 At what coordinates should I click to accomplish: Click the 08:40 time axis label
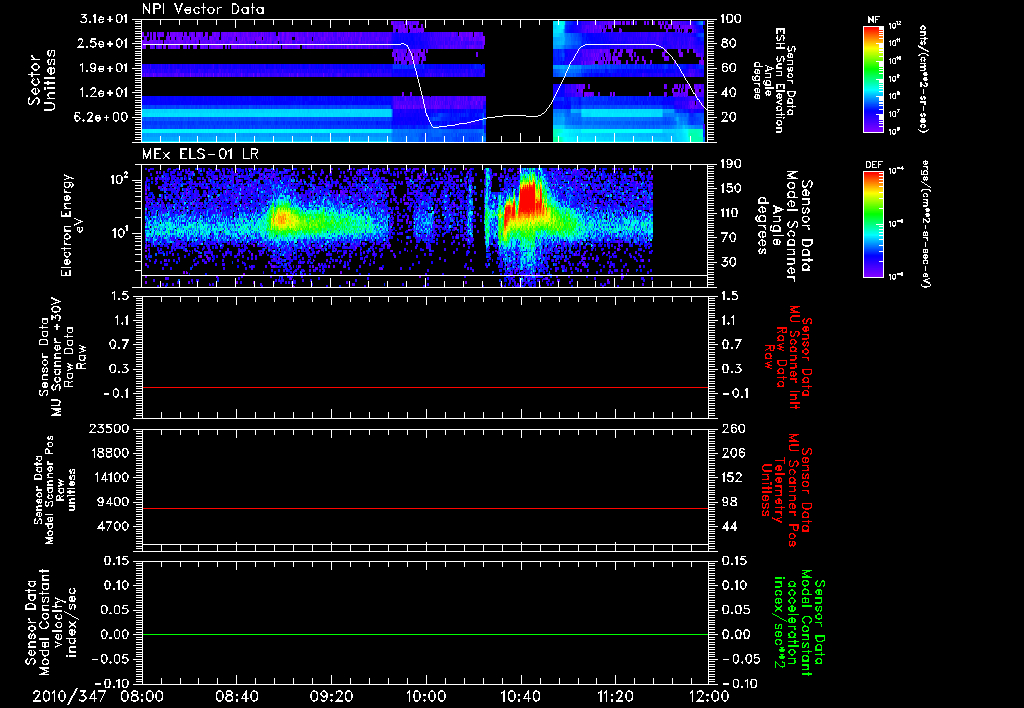tap(237, 695)
